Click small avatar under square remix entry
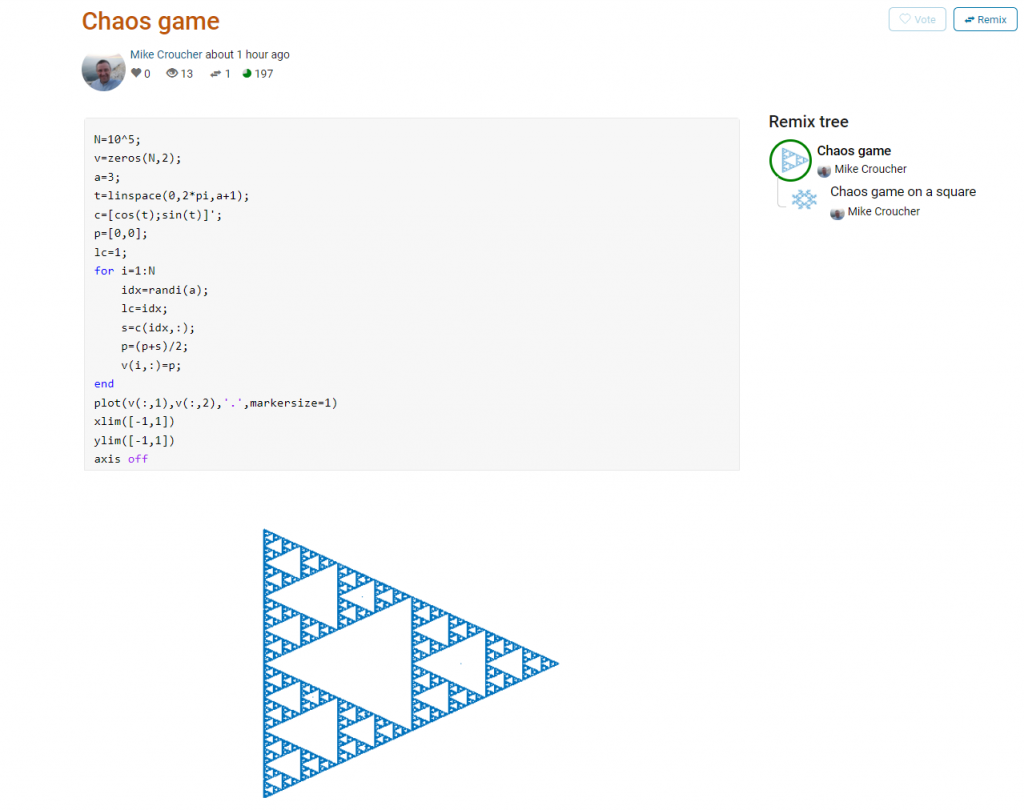This screenshot has height=810, width=1024. pyautogui.click(x=837, y=212)
